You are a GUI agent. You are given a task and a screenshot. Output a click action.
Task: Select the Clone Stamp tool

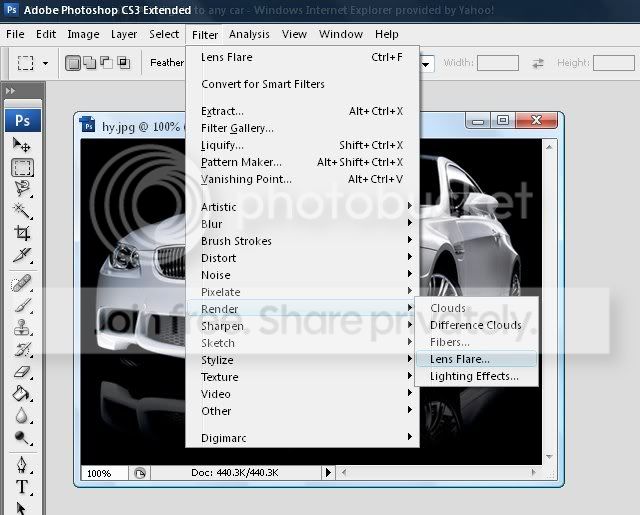(x=22, y=327)
